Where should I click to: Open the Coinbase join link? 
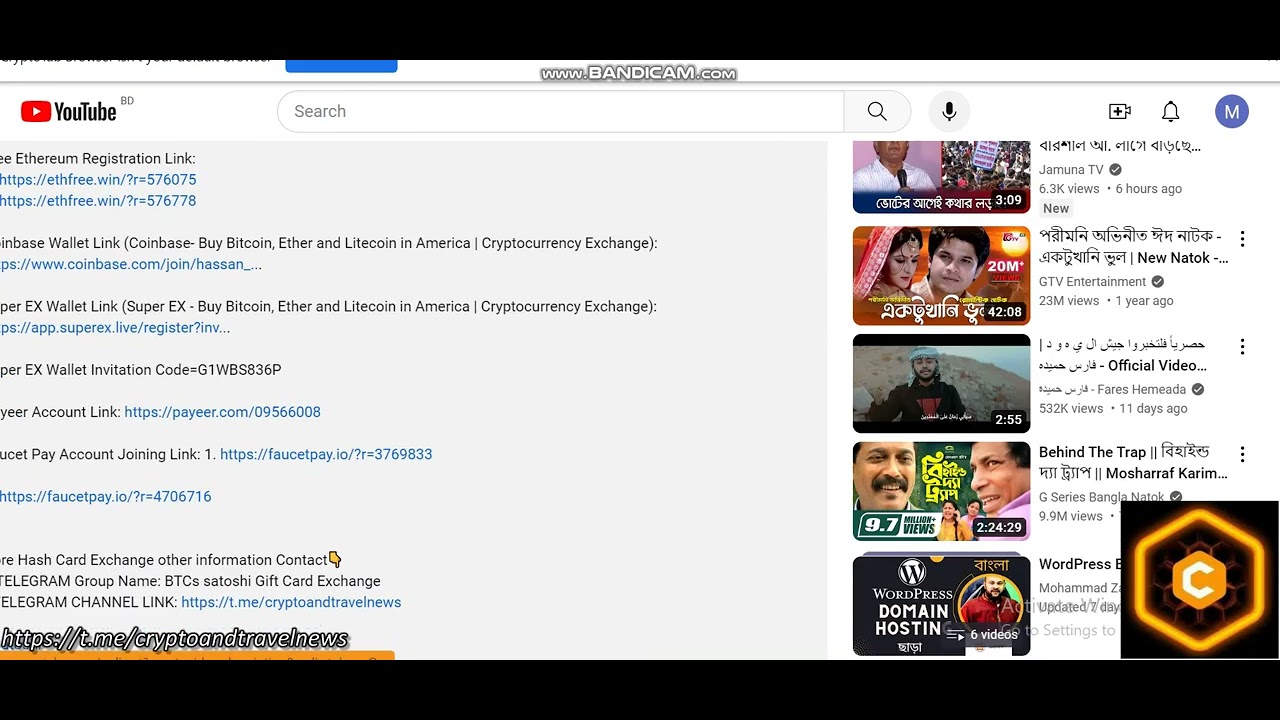[131, 265]
